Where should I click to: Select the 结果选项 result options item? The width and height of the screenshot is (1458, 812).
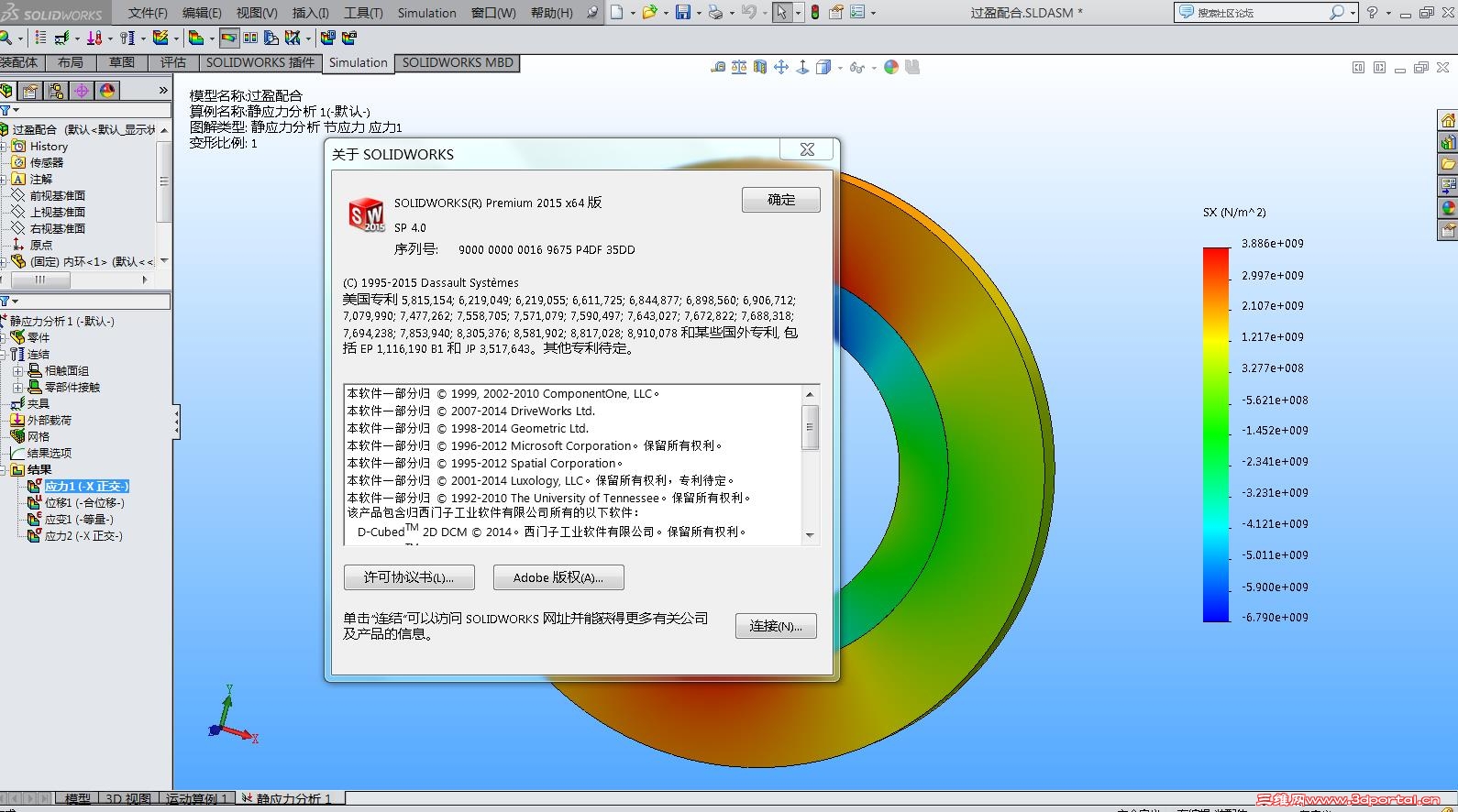click(50, 453)
